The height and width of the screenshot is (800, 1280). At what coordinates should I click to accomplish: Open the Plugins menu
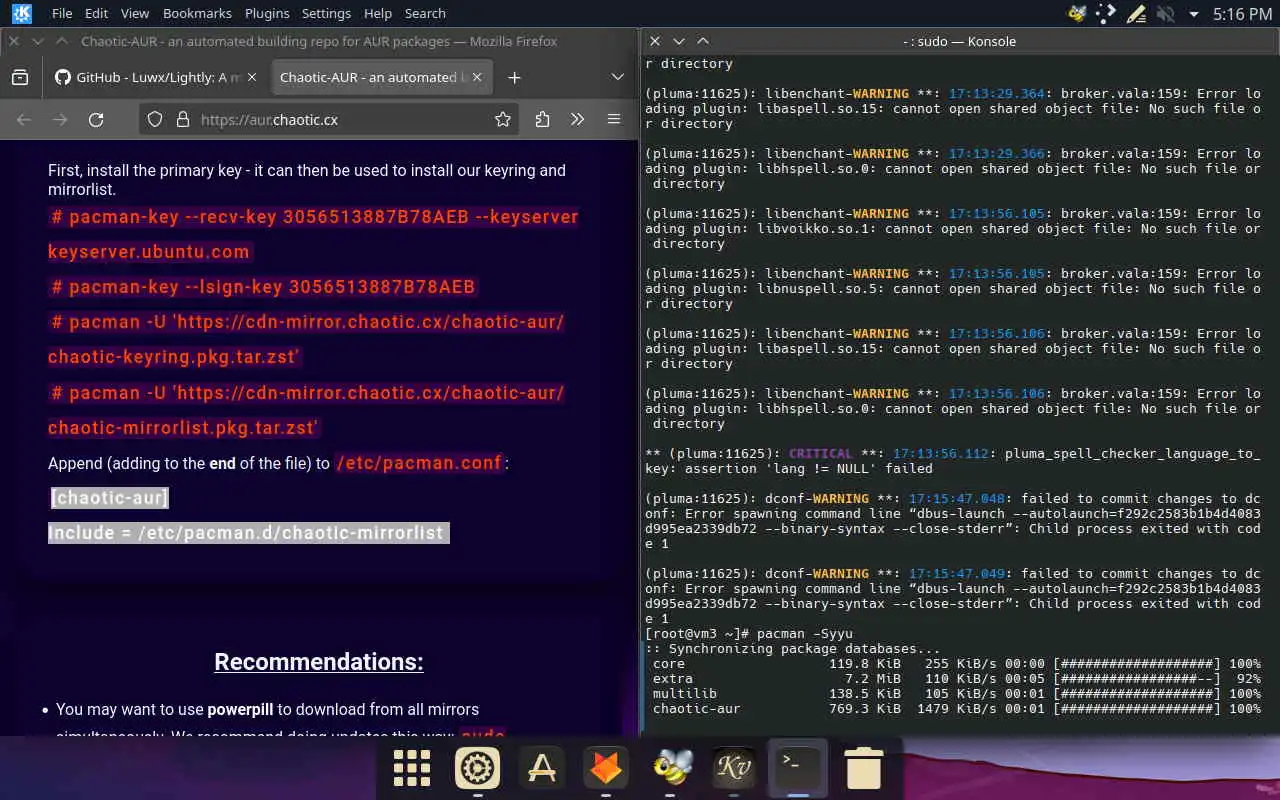267,13
